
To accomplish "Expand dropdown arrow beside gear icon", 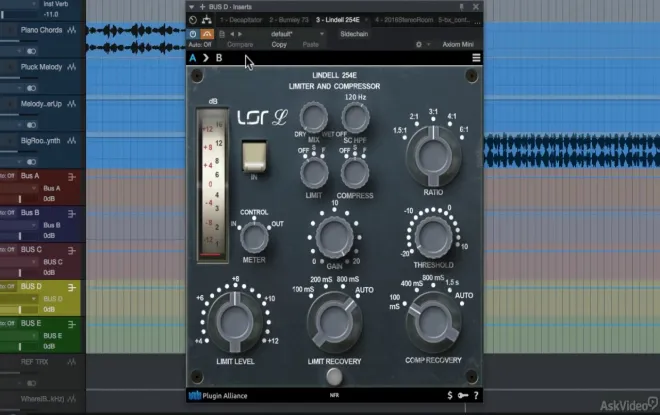I will 428,44.
